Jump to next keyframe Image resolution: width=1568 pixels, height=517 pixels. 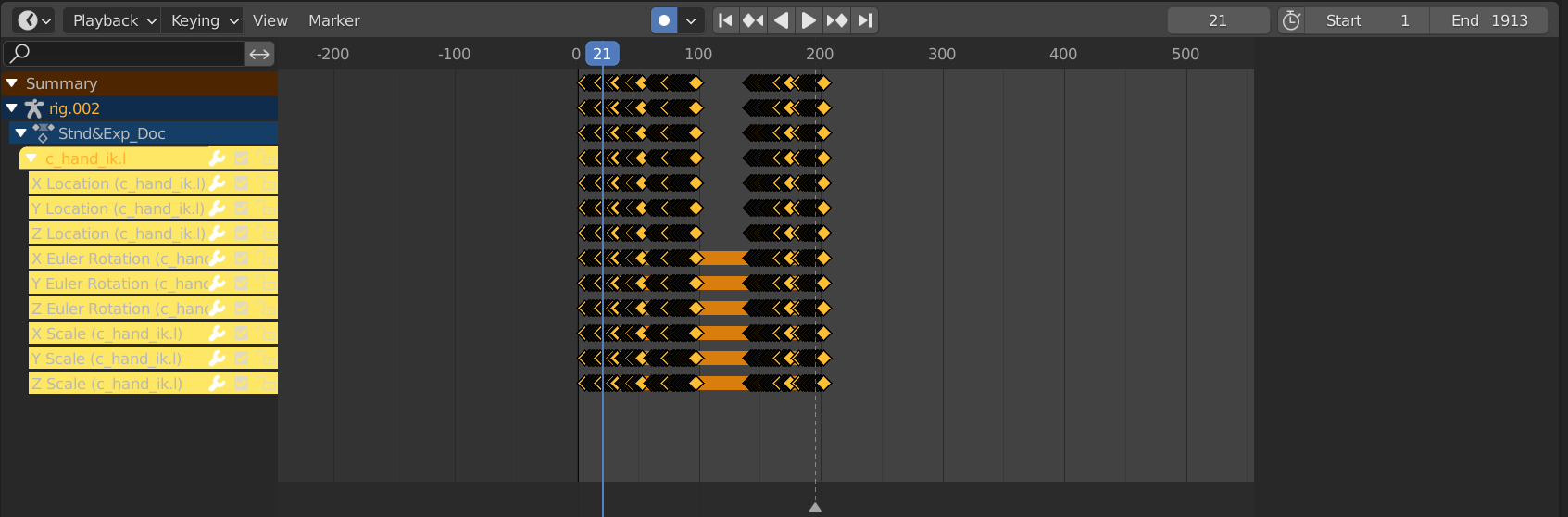(x=836, y=20)
